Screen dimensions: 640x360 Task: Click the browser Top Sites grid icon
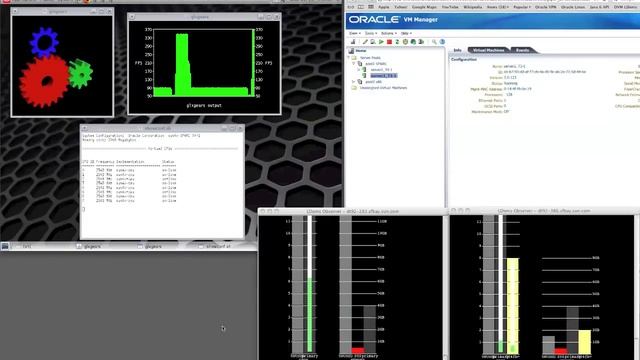[371, 7]
